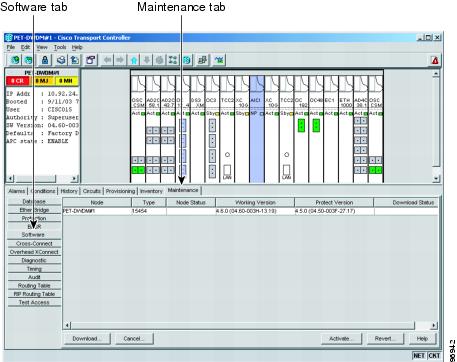Open the Diagnostic subtab
Viewport: 457px width, 362px height.
click(34, 260)
